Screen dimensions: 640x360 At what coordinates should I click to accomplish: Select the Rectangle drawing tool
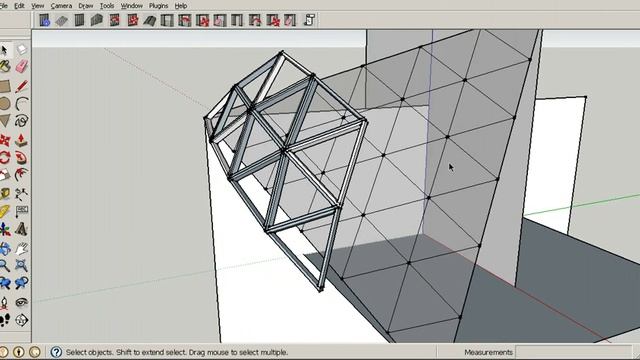(4, 86)
